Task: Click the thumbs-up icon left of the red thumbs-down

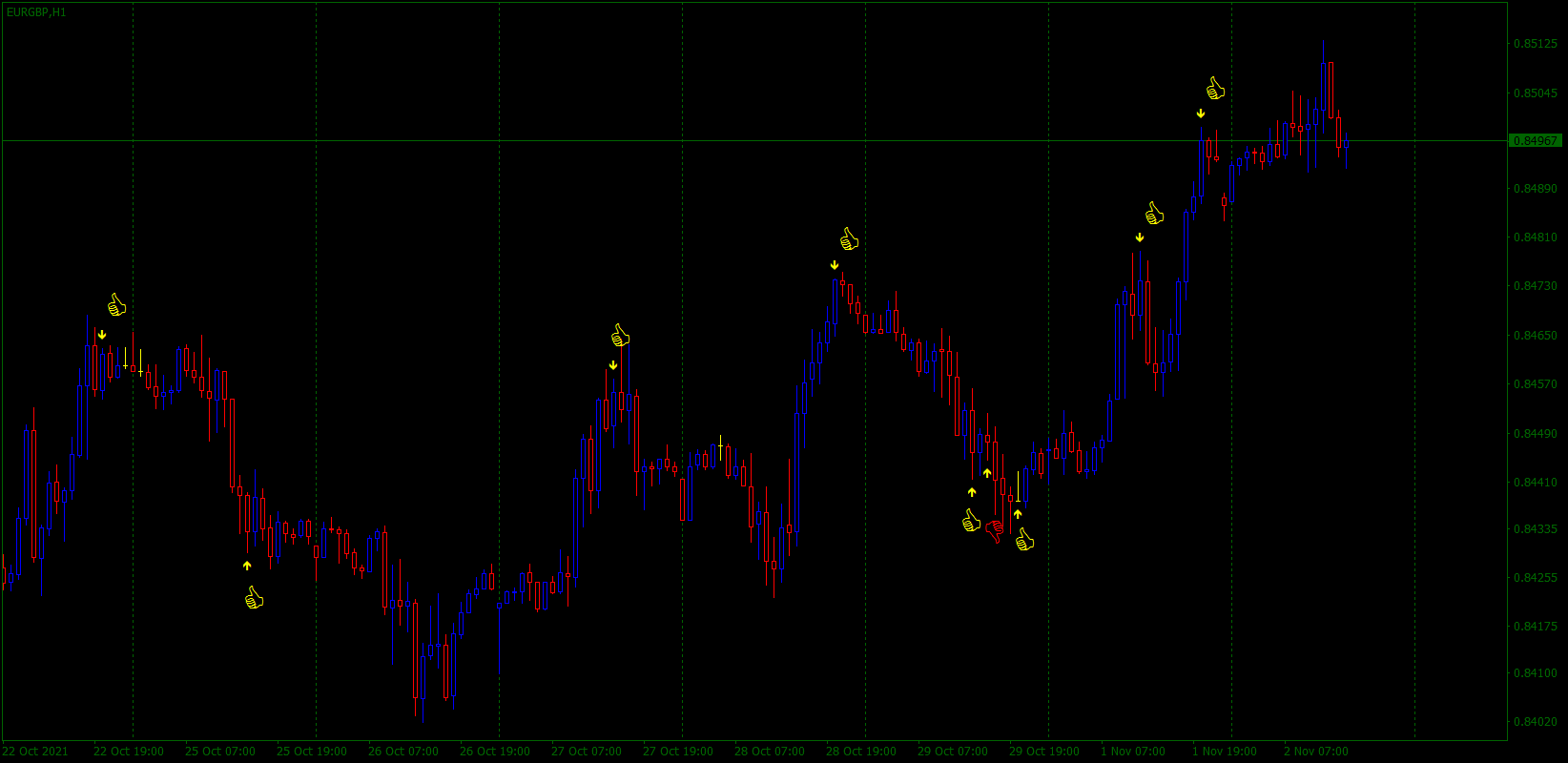Action: point(971,521)
